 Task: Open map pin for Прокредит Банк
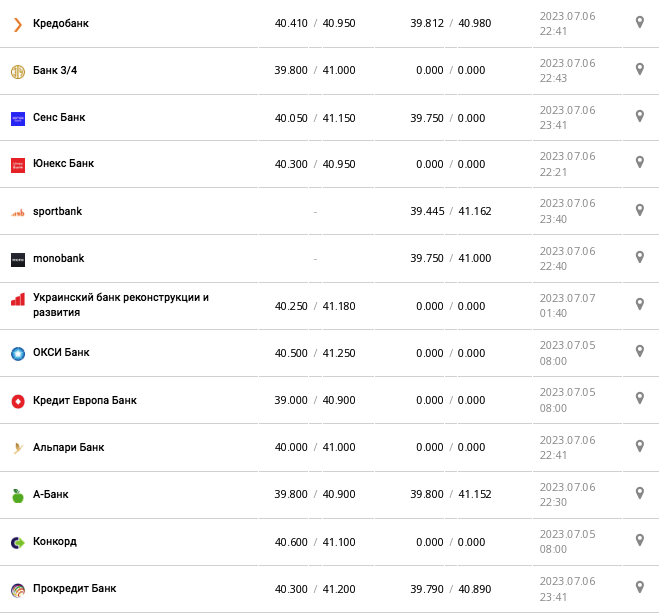tap(640, 587)
